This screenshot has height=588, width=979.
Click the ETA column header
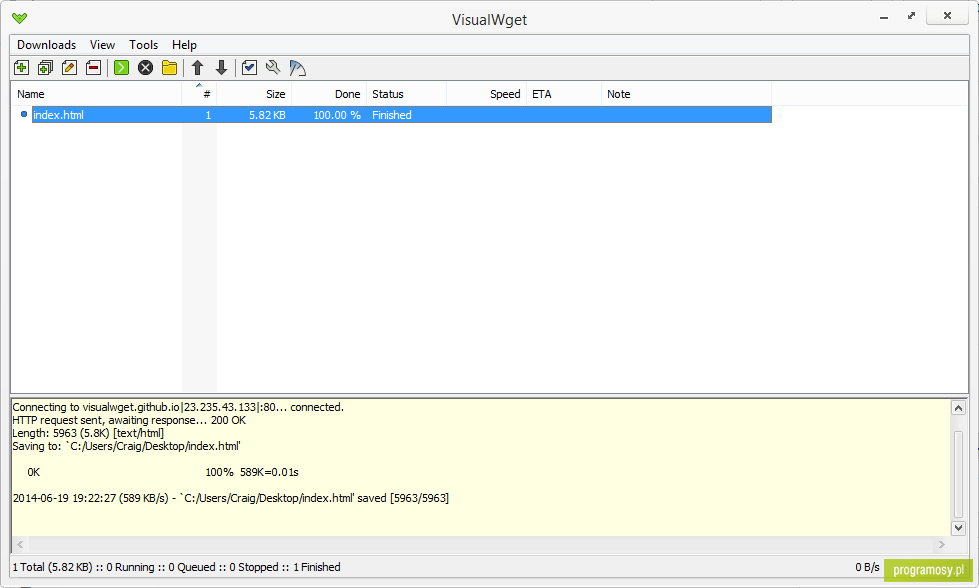tap(564, 94)
